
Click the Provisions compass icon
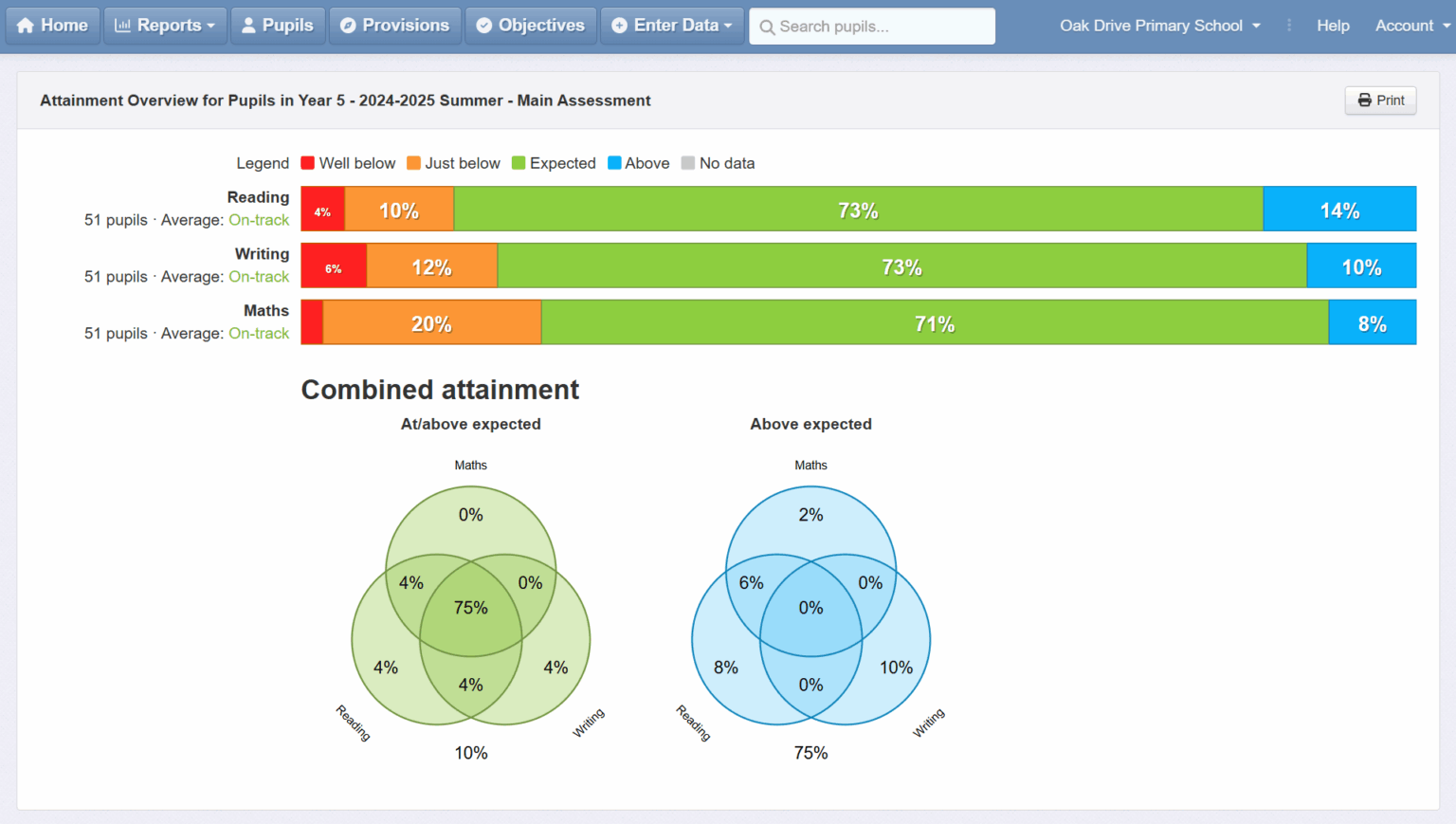coord(348,26)
